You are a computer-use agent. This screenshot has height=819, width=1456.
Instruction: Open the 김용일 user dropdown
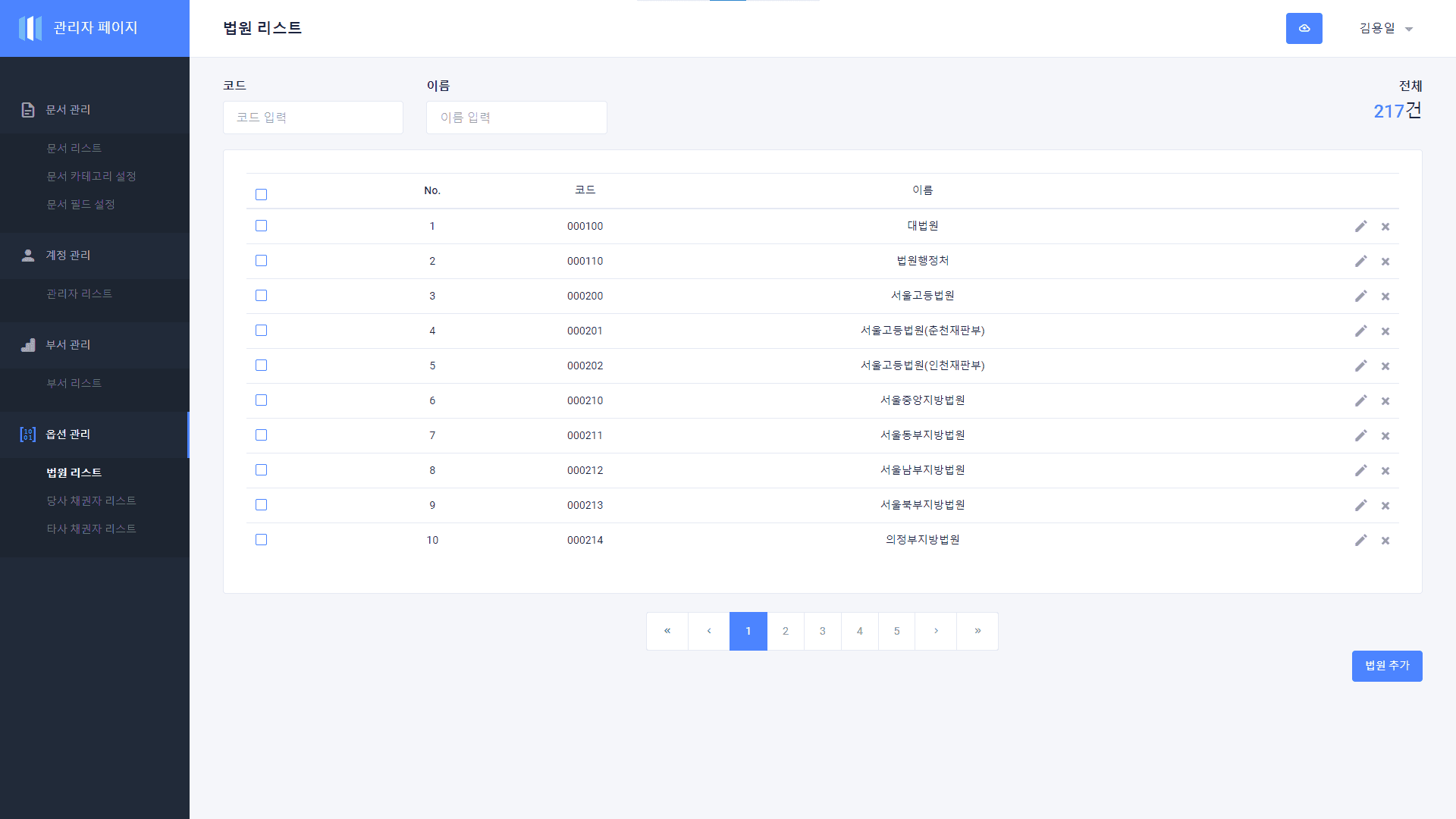pos(1386,28)
